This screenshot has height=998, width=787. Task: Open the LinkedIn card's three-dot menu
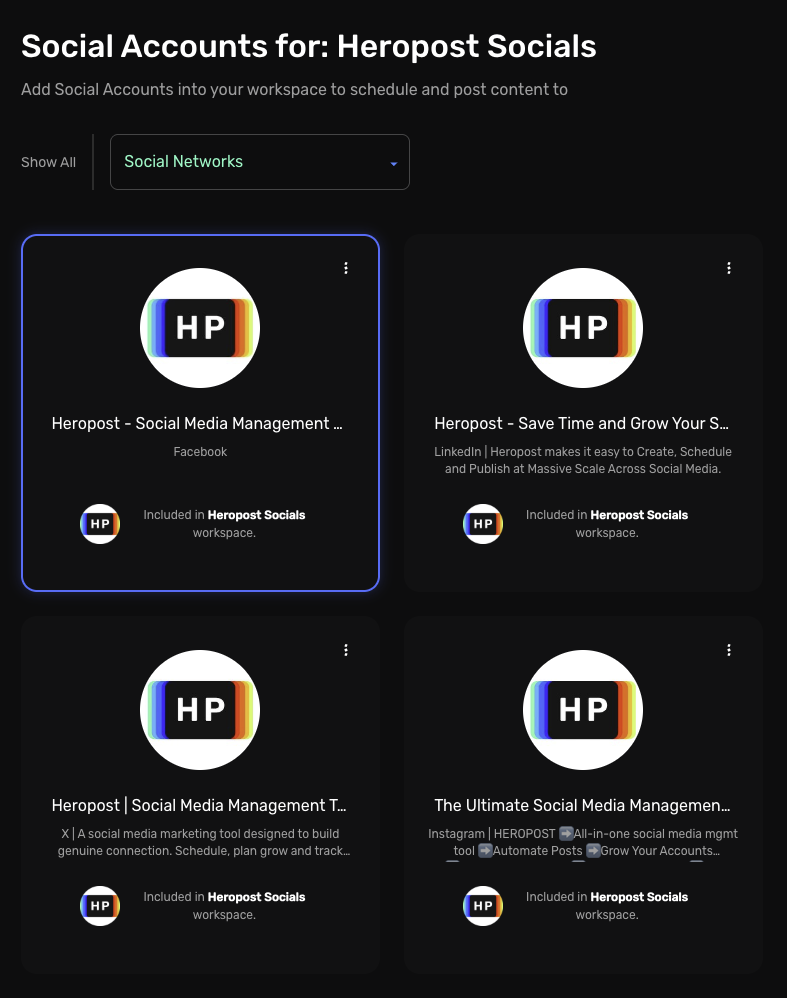click(728, 268)
